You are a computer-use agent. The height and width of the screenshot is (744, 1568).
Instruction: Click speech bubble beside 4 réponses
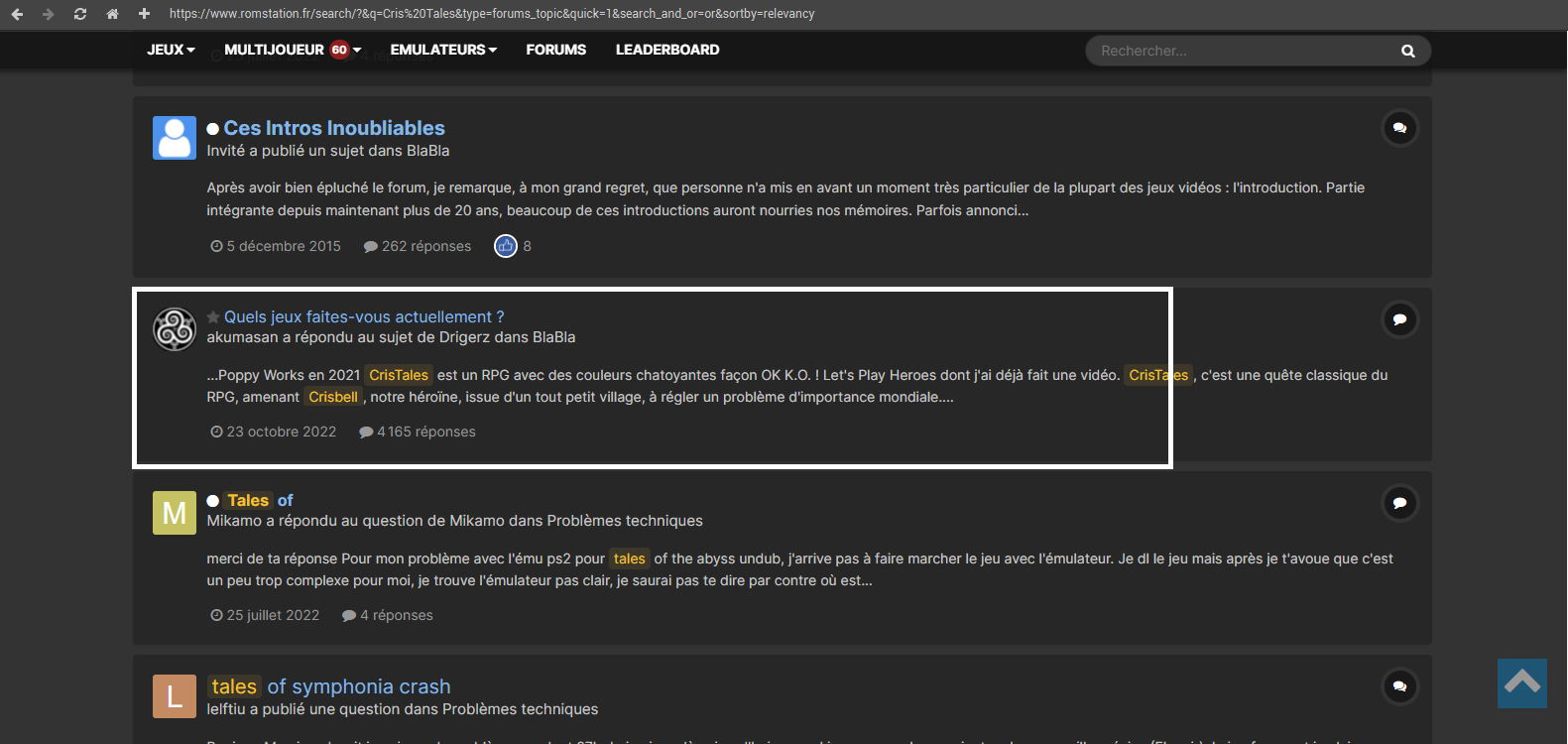349,616
